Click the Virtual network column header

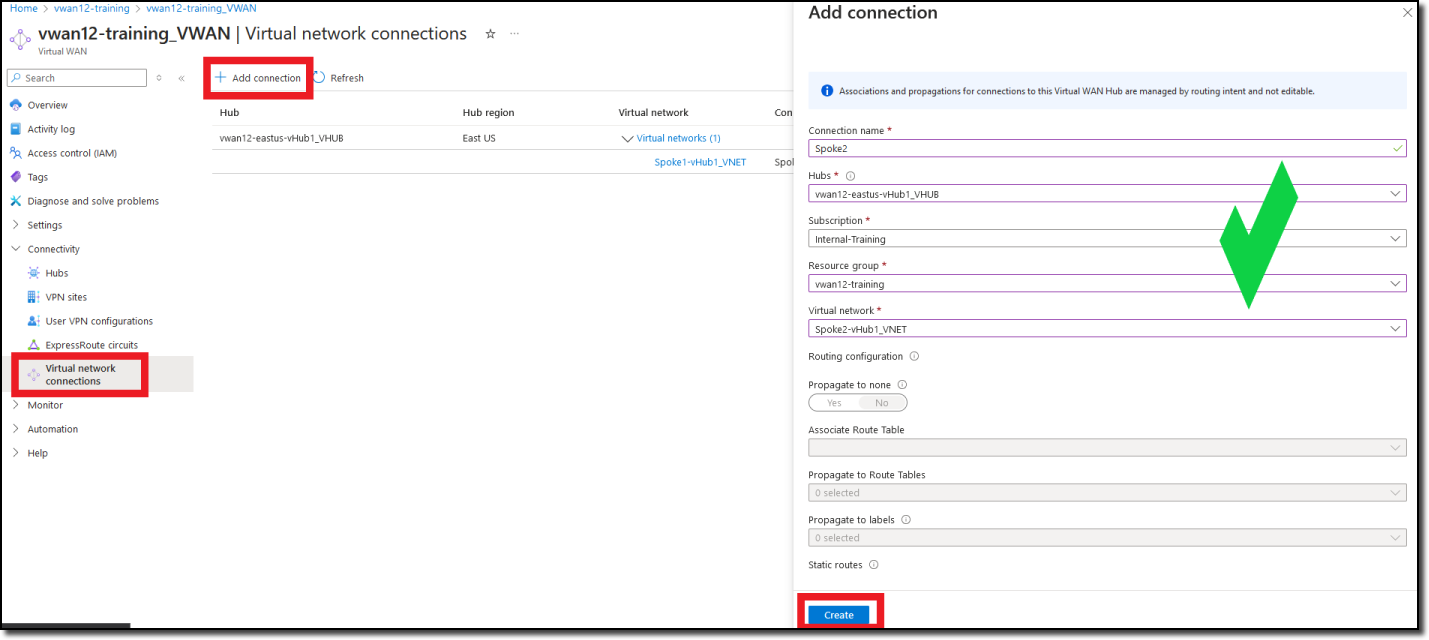point(654,112)
